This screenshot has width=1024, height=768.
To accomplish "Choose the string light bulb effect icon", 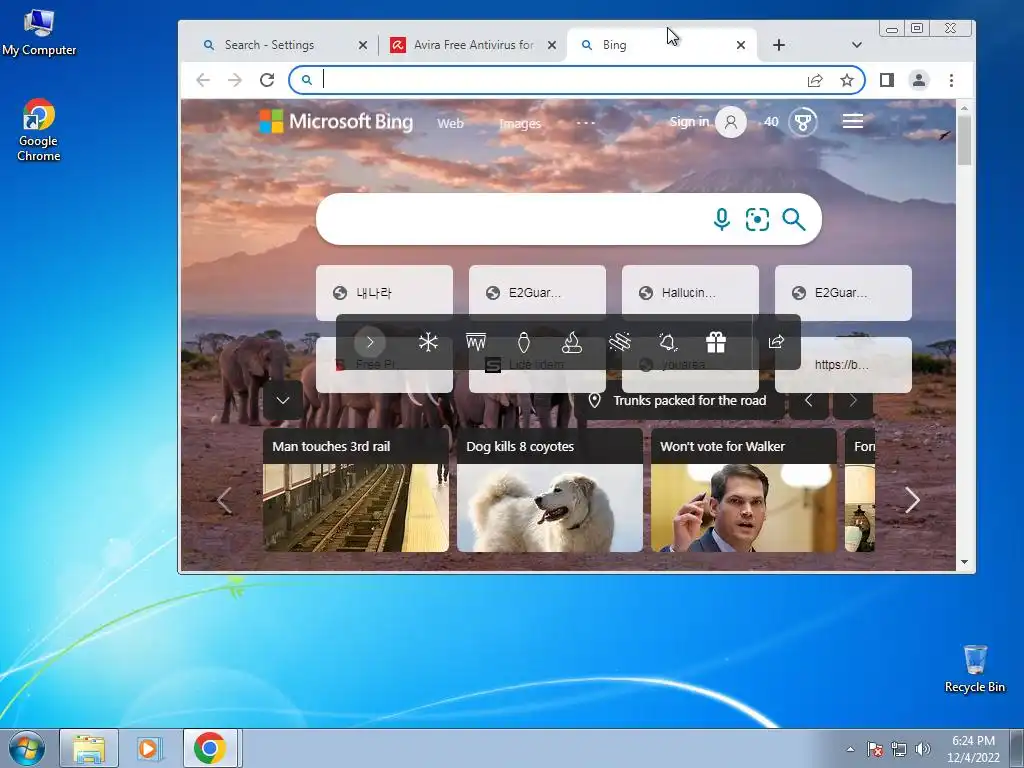I will (524, 342).
